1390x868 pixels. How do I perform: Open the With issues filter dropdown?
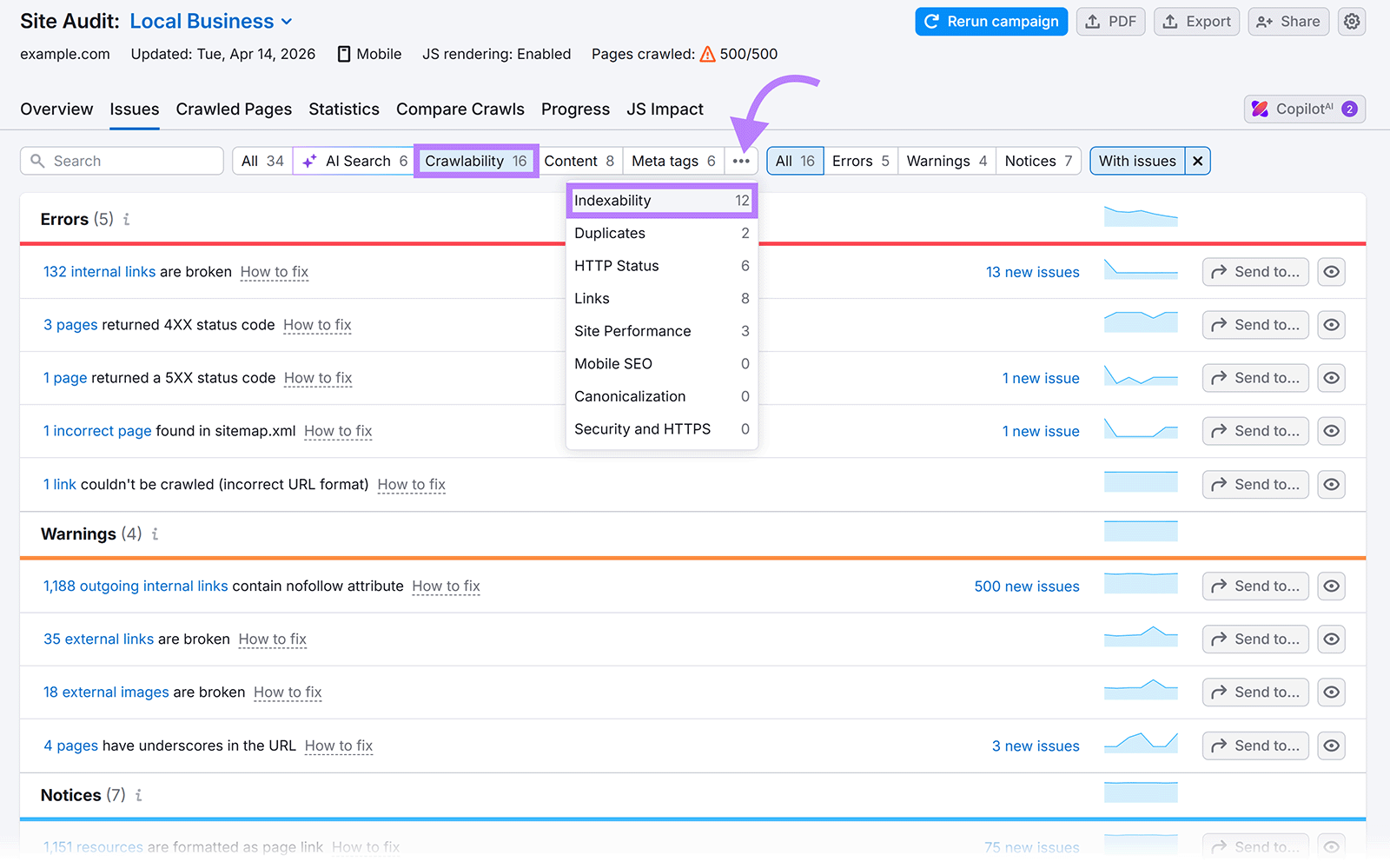click(1137, 161)
